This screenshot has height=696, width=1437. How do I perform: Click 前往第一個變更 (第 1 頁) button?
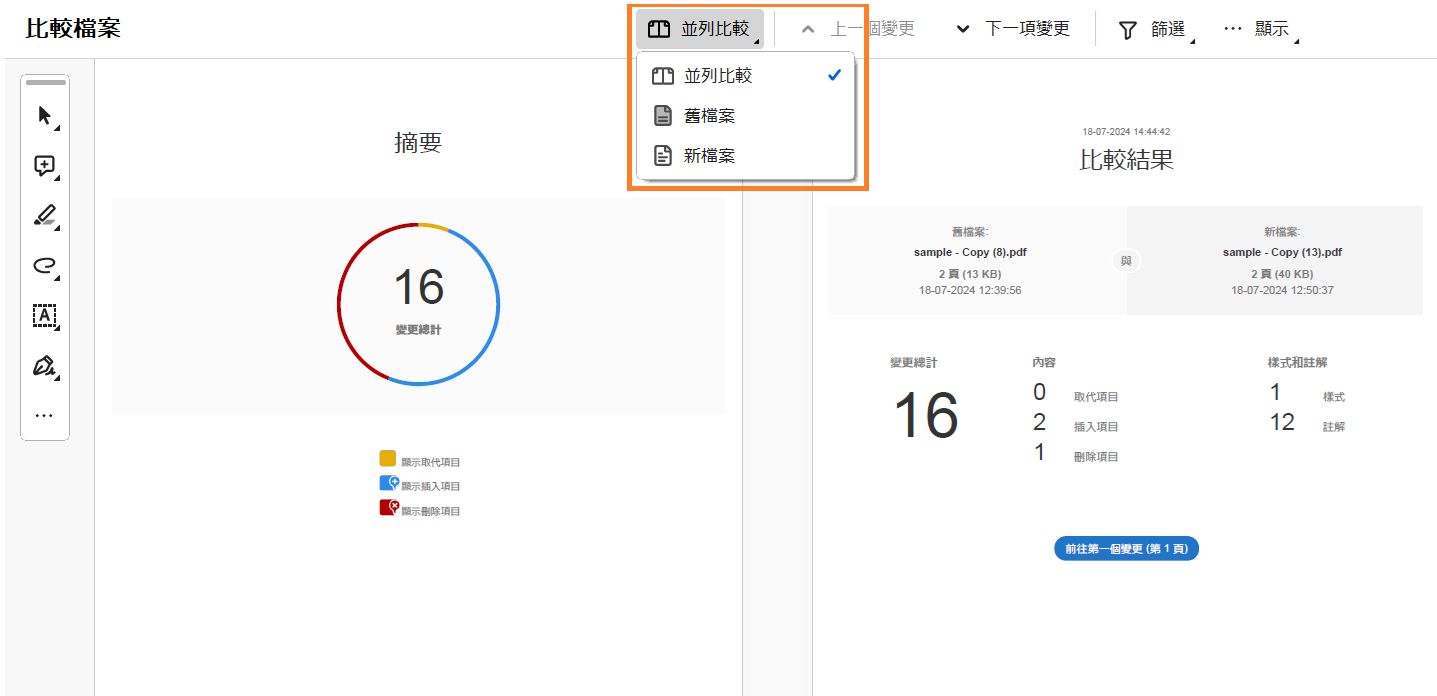point(1124,548)
